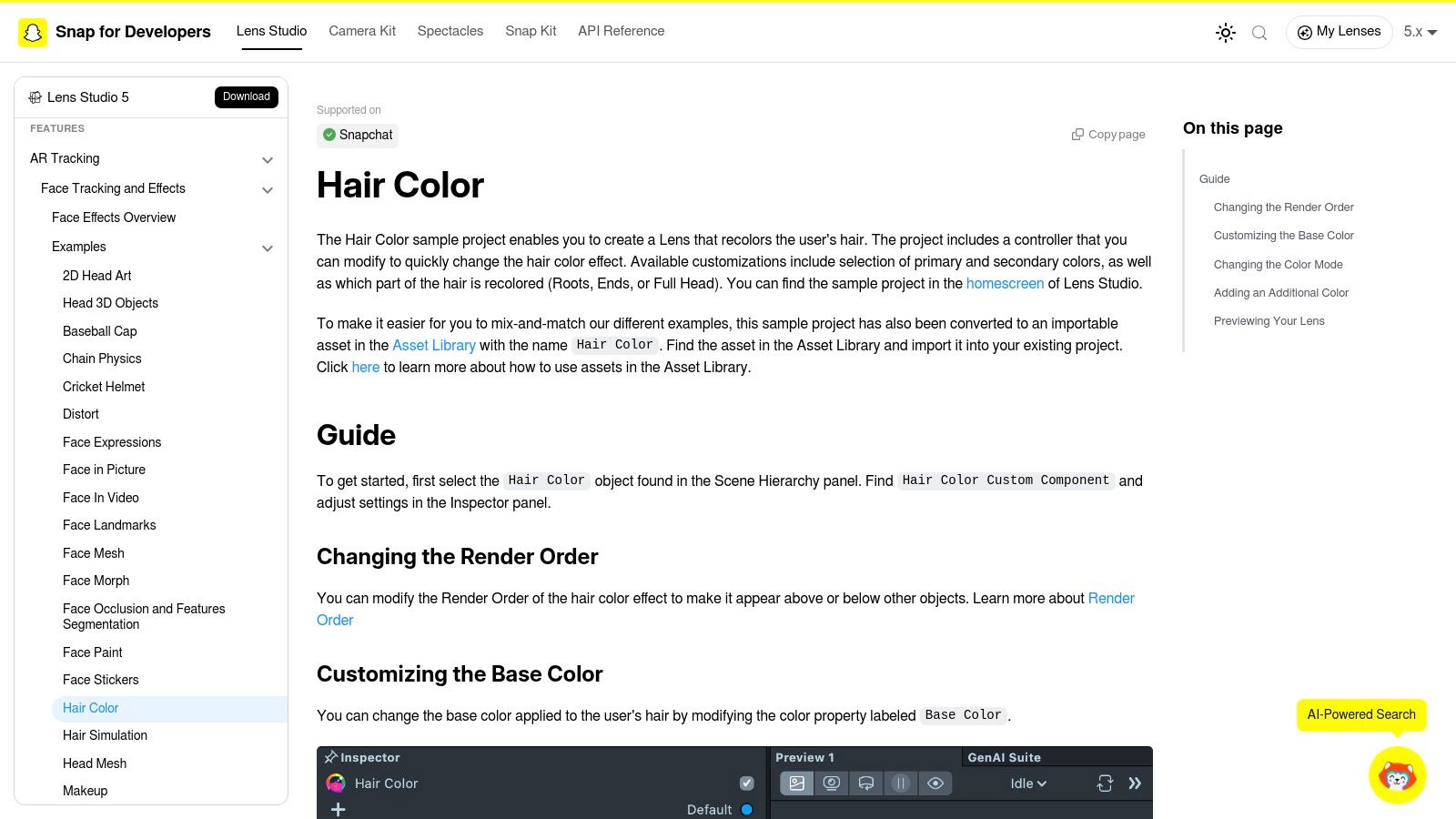This screenshot has width=1456, height=819.
Task: Open Spectacles tab
Action: 450,31
